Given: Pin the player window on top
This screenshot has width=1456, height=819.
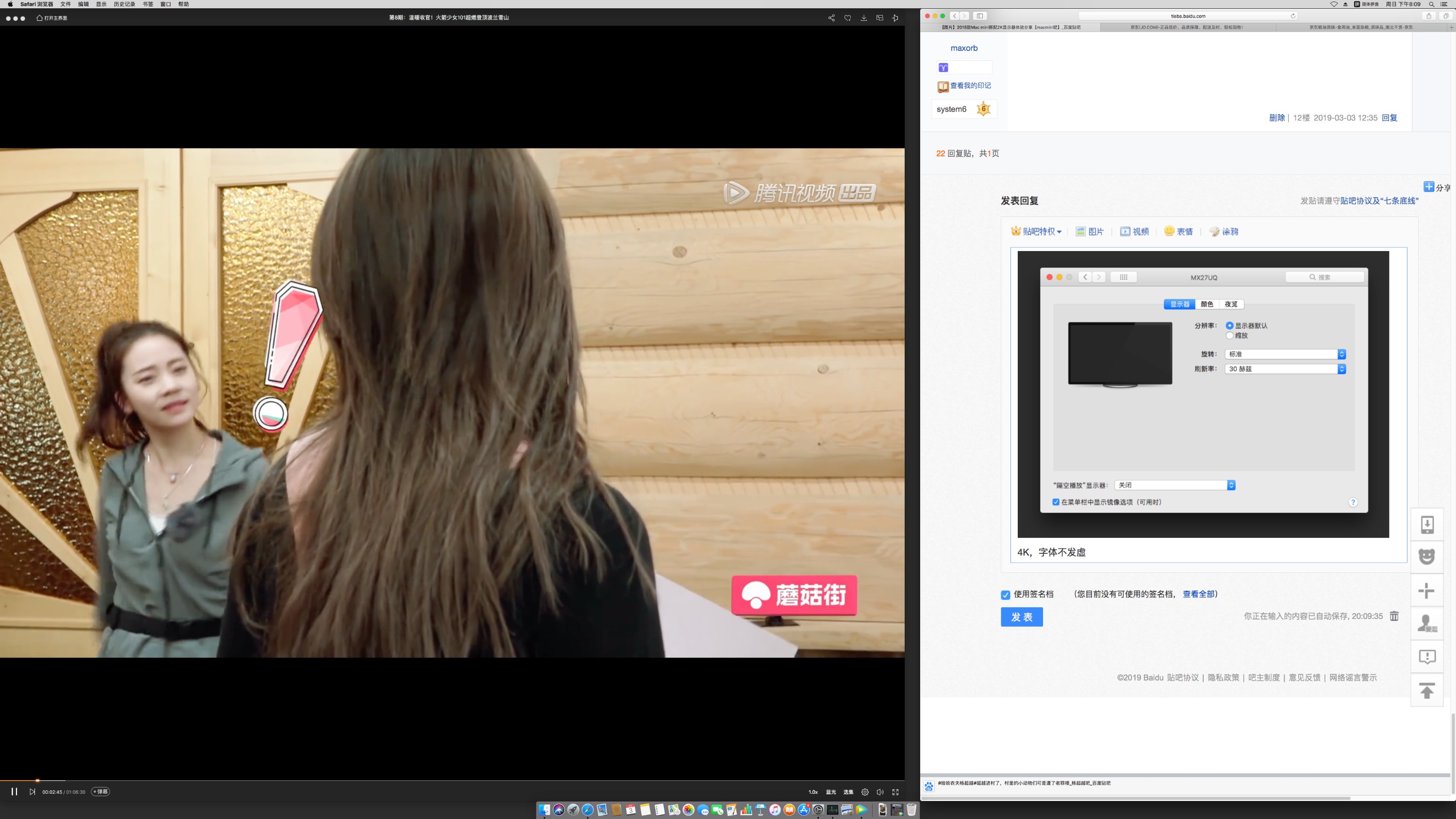Looking at the screenshot, I should pyautogui.click(x=895, y=18).
